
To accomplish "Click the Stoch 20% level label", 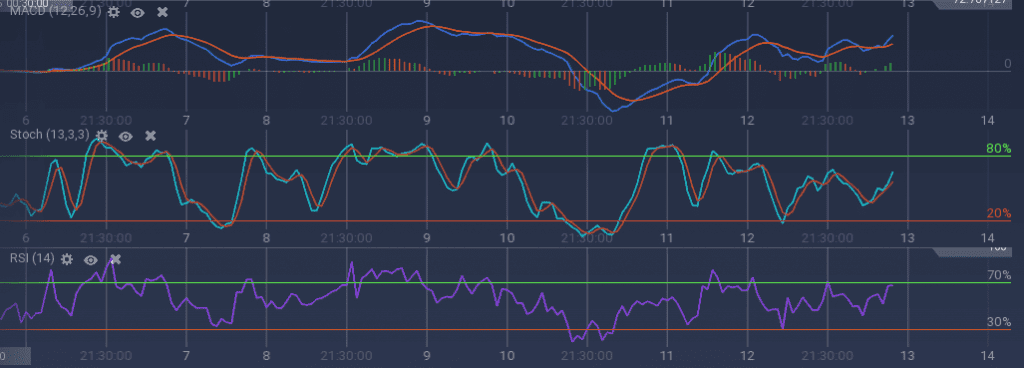I will (999, 213).
